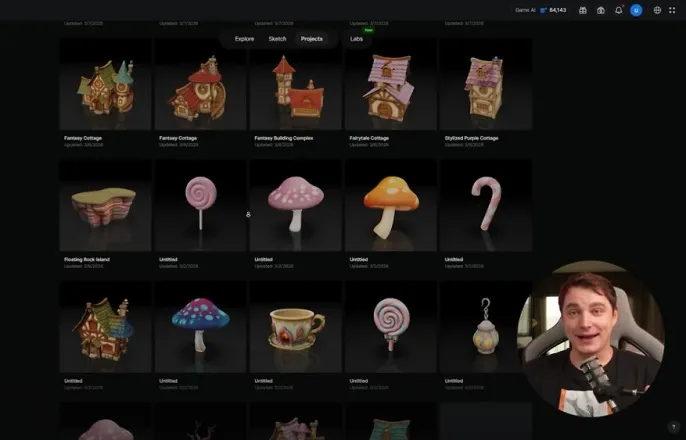
Task: Click the Stylized Purple Cottage title text
Action: point(471,138)
